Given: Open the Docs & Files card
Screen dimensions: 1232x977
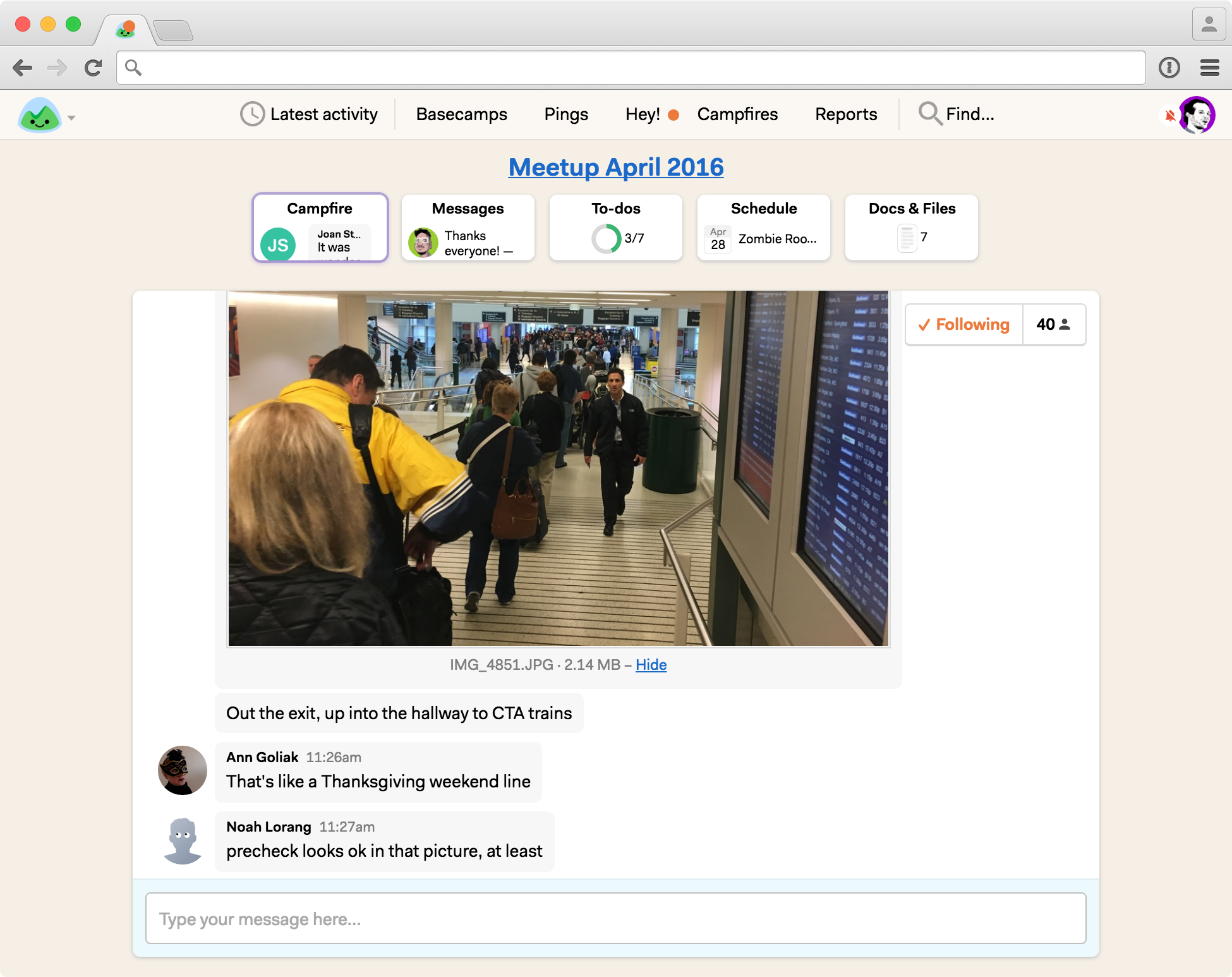Looking at the screenshot, I should pos(912,228).
